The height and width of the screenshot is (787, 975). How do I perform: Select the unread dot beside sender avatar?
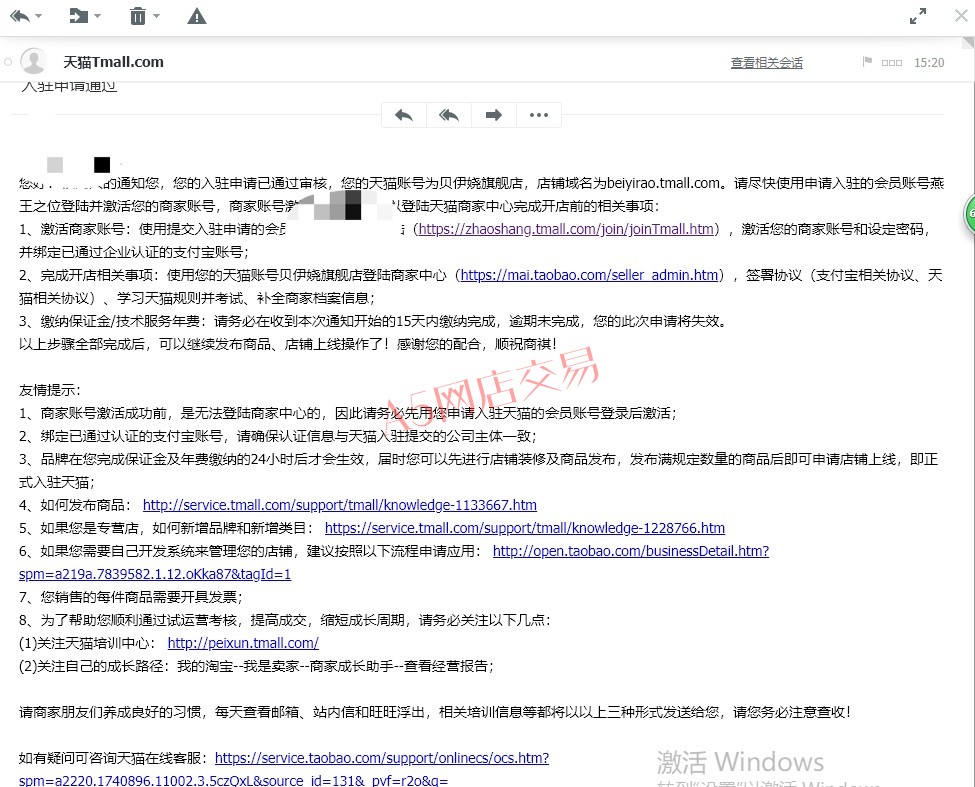[x=8, y=62]
